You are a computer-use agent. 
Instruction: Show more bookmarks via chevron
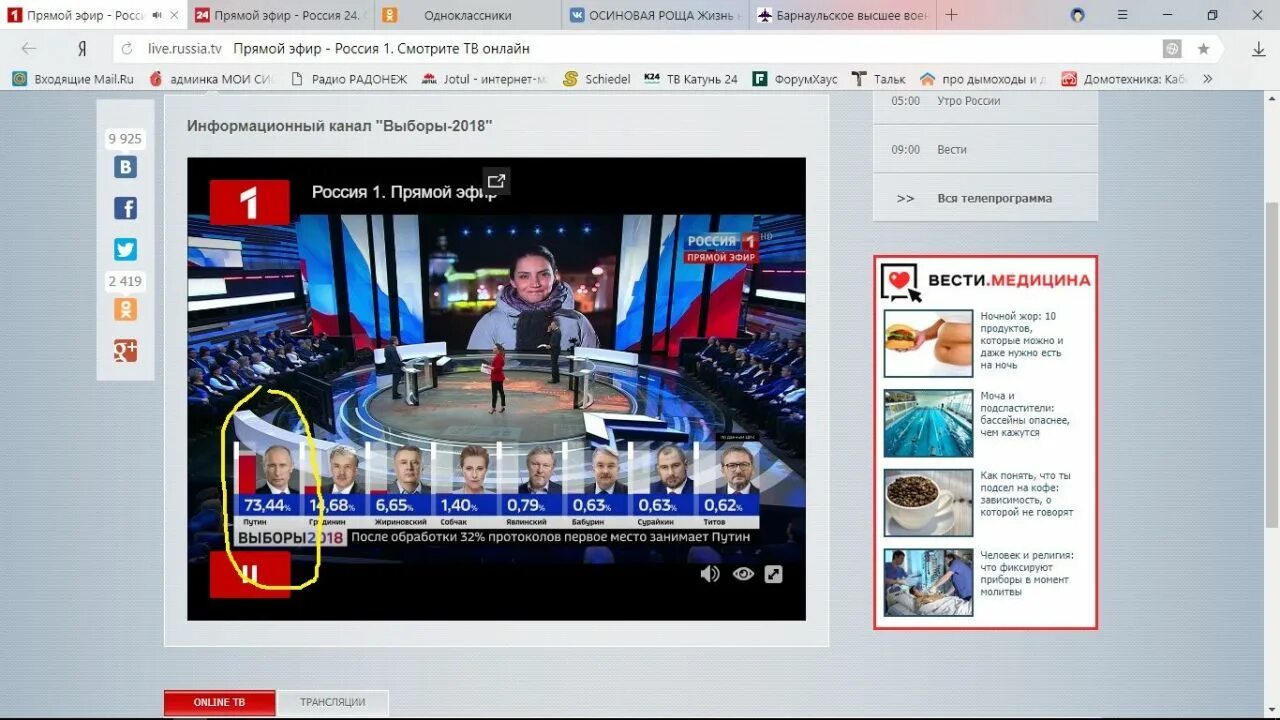point(1208,79)
